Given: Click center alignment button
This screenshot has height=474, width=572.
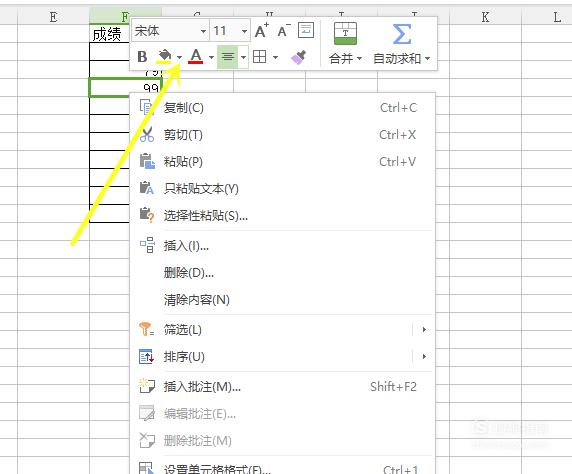Looking at the screenshot, I should tap(228, 57).
